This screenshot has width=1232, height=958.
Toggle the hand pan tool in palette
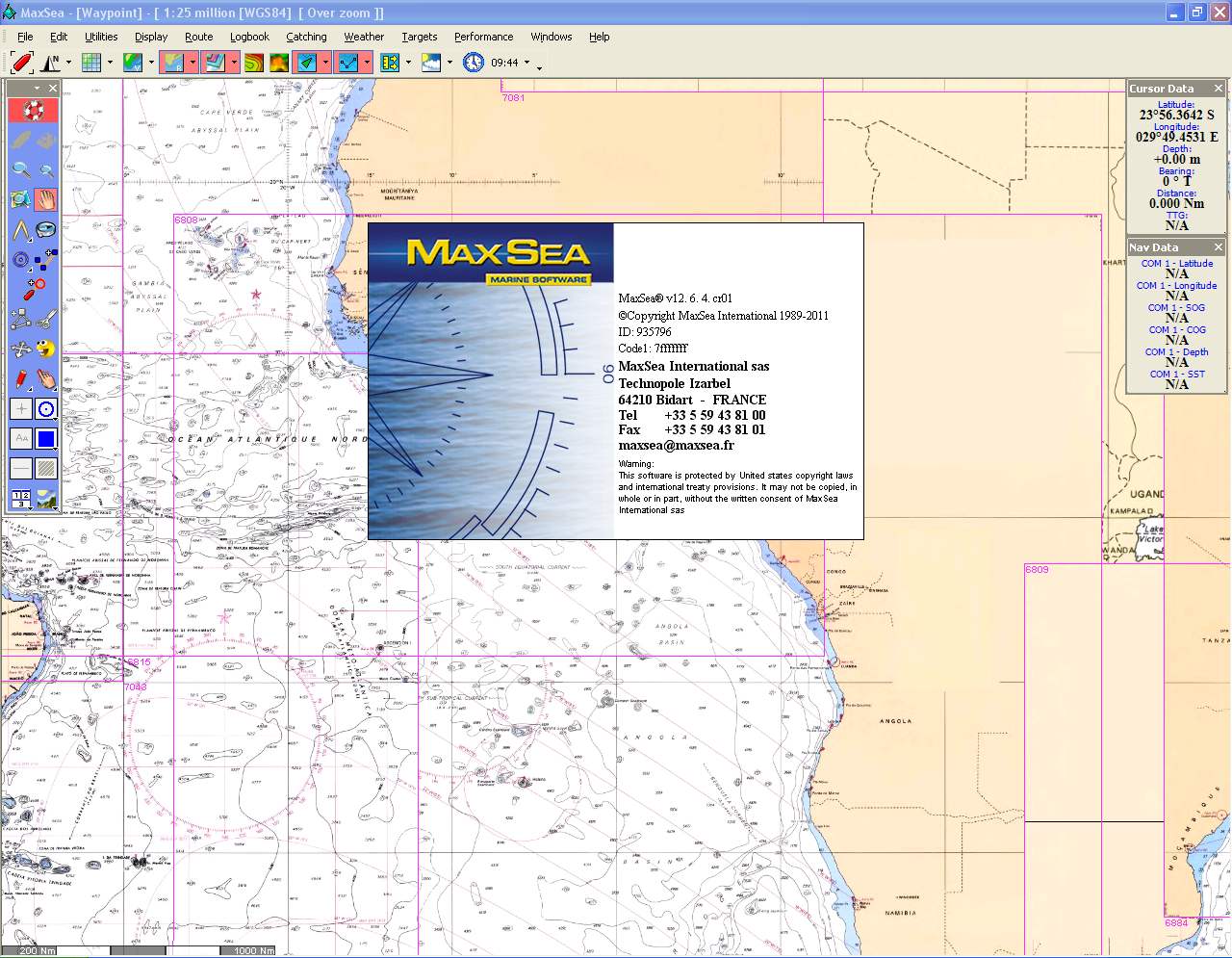click(45, 199)
